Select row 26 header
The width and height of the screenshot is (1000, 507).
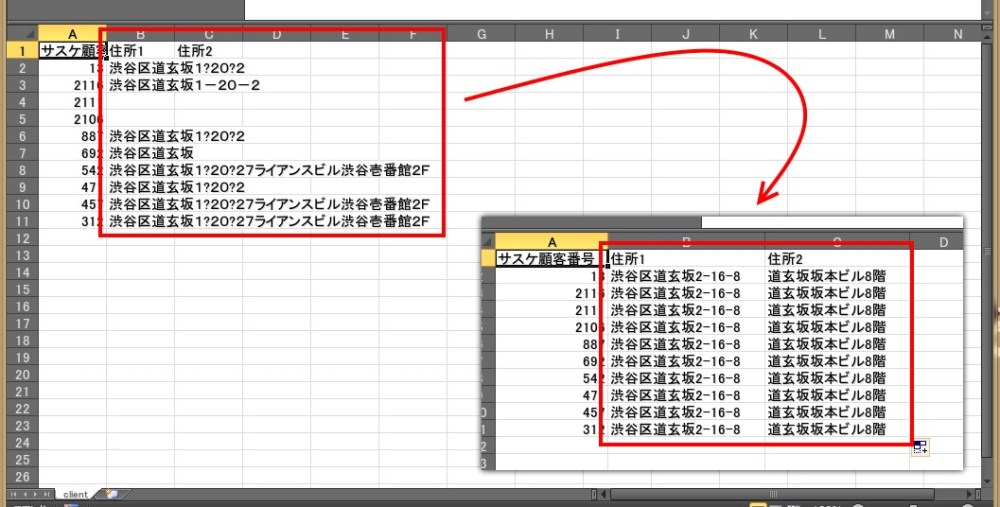pyautogui.click(x=23, y=476)
